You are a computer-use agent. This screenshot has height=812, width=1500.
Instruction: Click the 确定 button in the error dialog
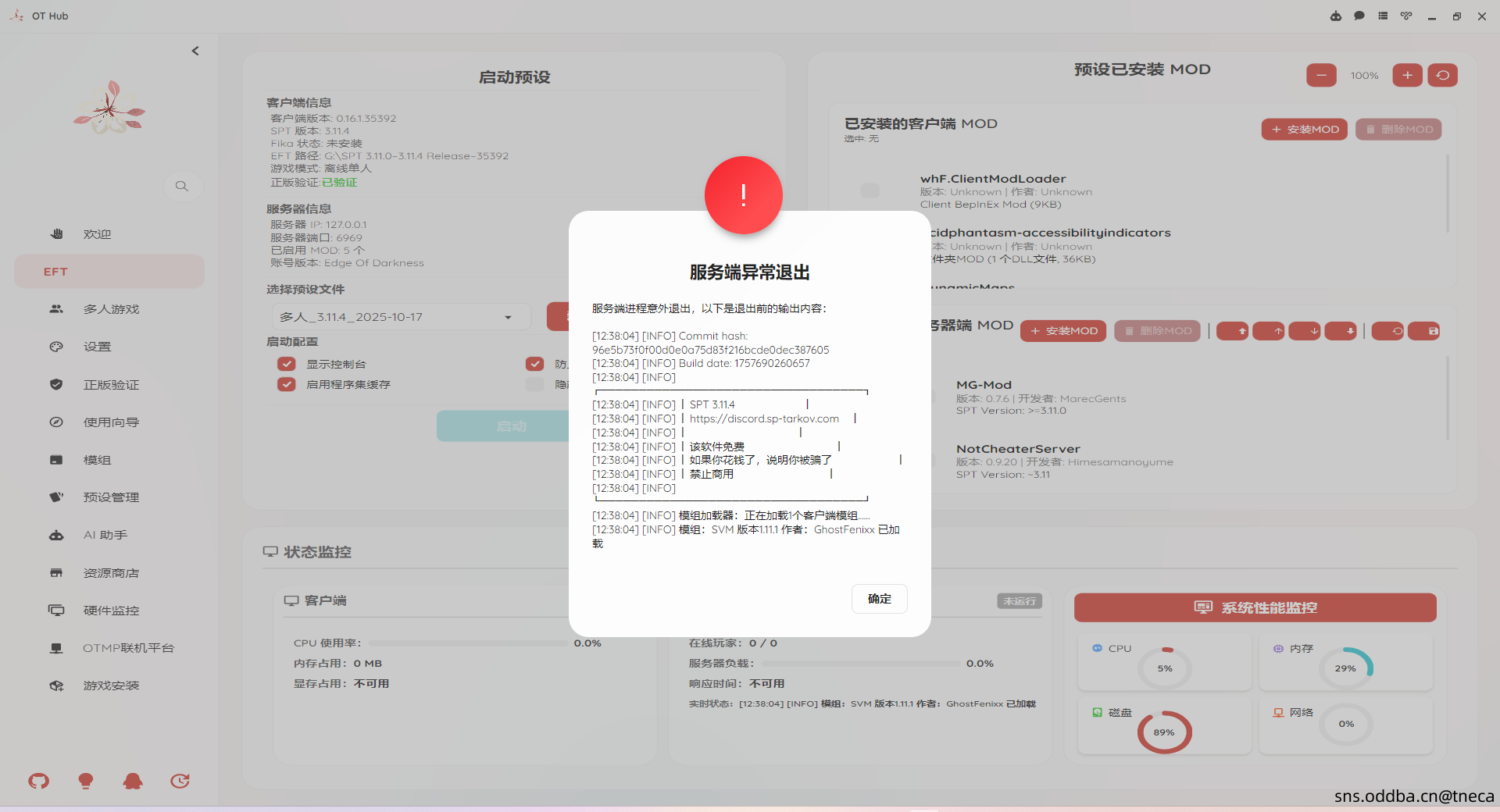[x=879, y=599]
